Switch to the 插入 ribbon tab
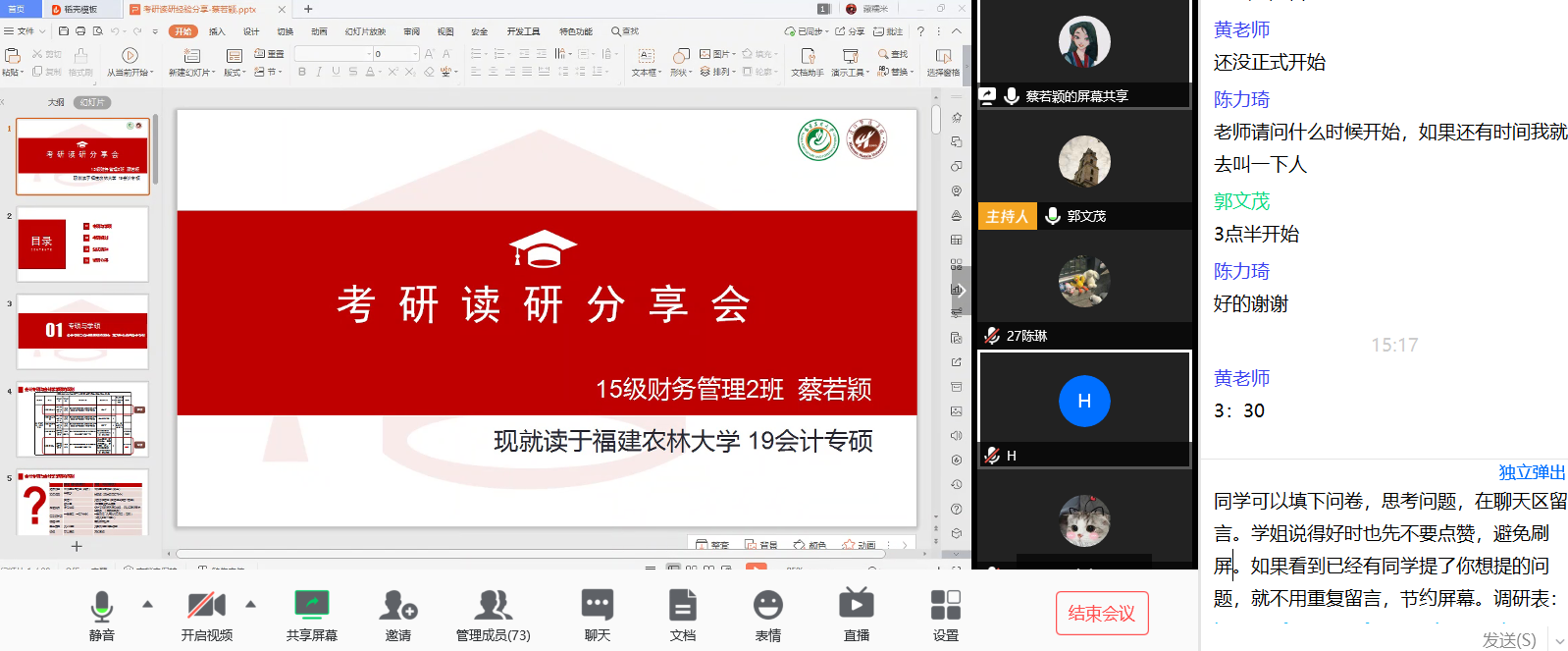Viewport: 1568px width, 651px height. click(x=217, y=31)
